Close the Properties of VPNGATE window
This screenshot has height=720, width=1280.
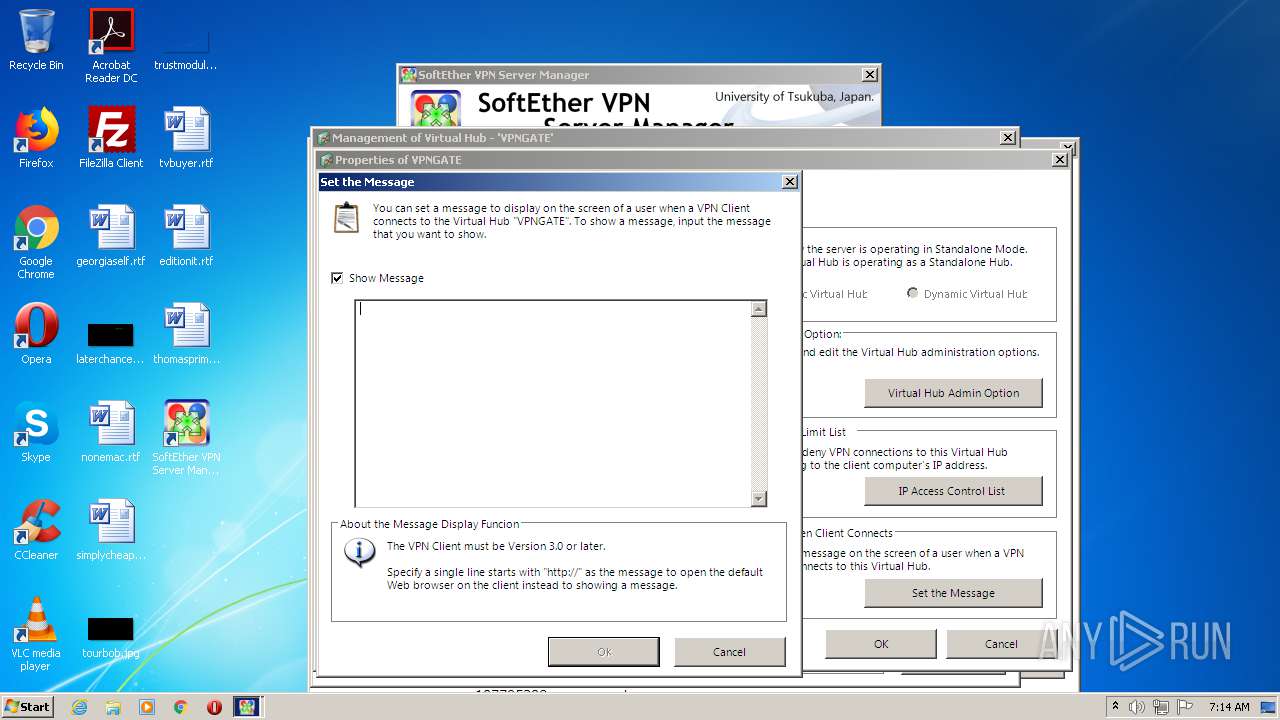click(1060, 160)
